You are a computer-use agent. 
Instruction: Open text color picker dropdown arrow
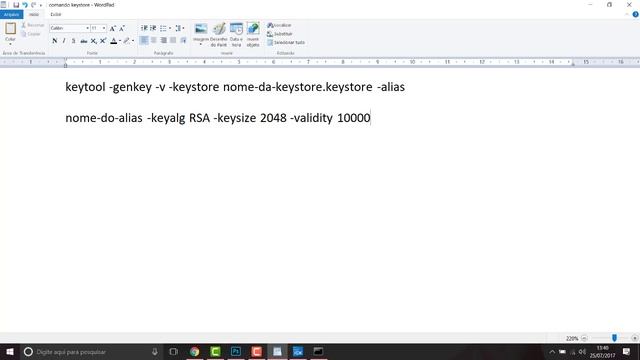(120, 41)
